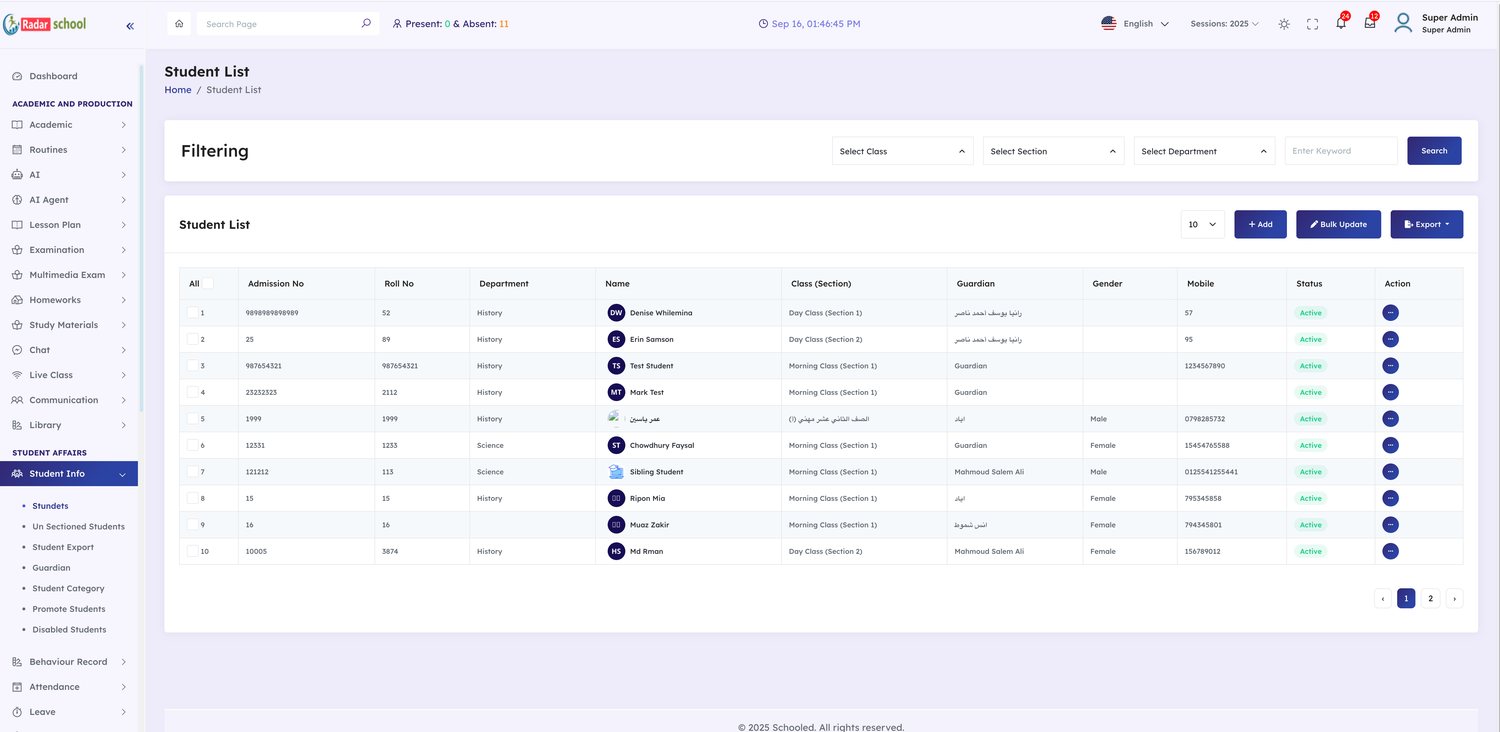The image size is (1500, 732).
Task: Collapse the Student Info sidebar menu
Action: 69,474
